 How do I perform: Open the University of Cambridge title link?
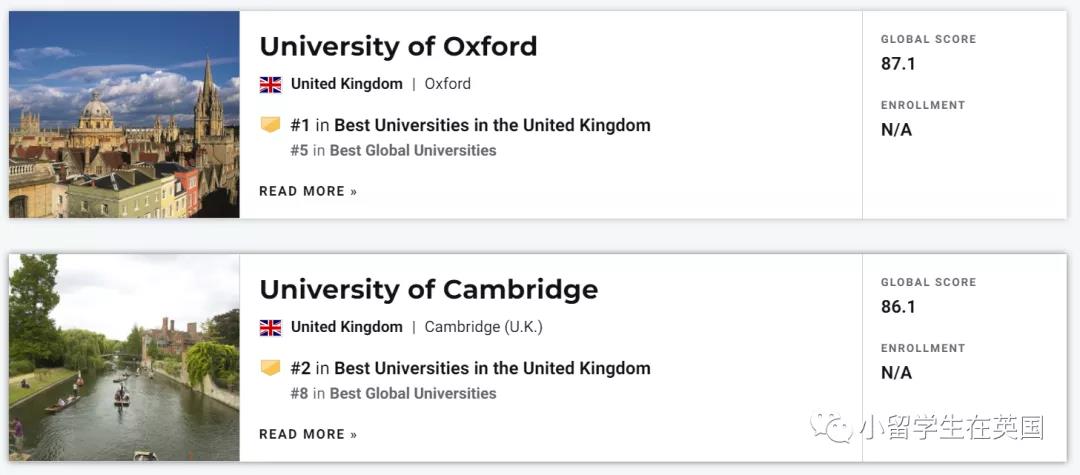pos(428,289)
